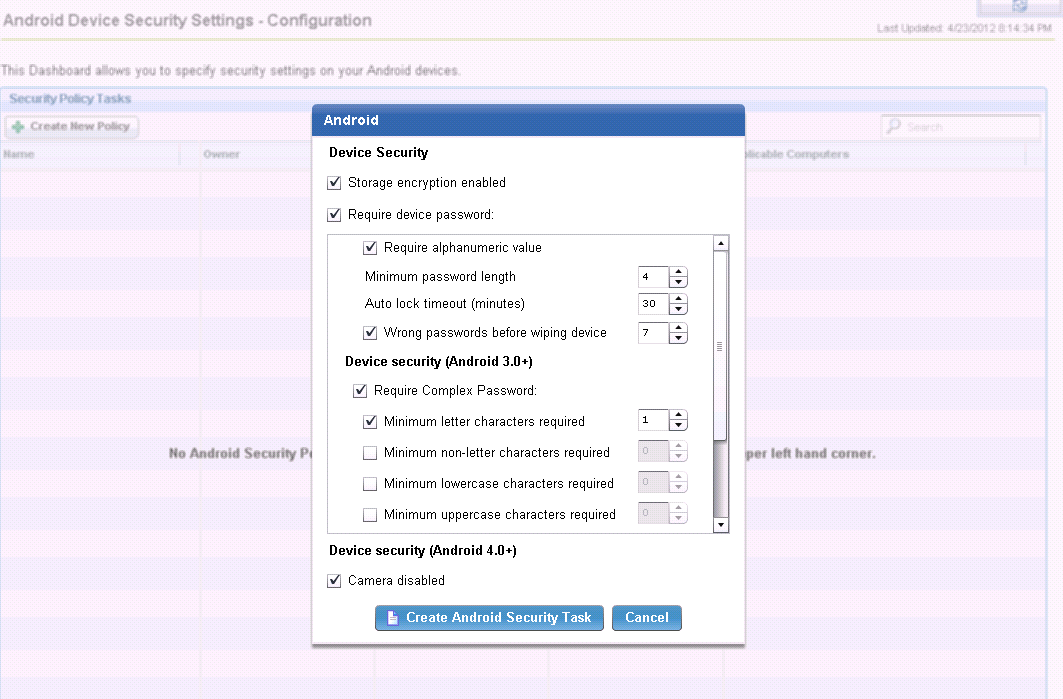
Task: Increase wrong passwords before wiping count
Action: point(679,328)
